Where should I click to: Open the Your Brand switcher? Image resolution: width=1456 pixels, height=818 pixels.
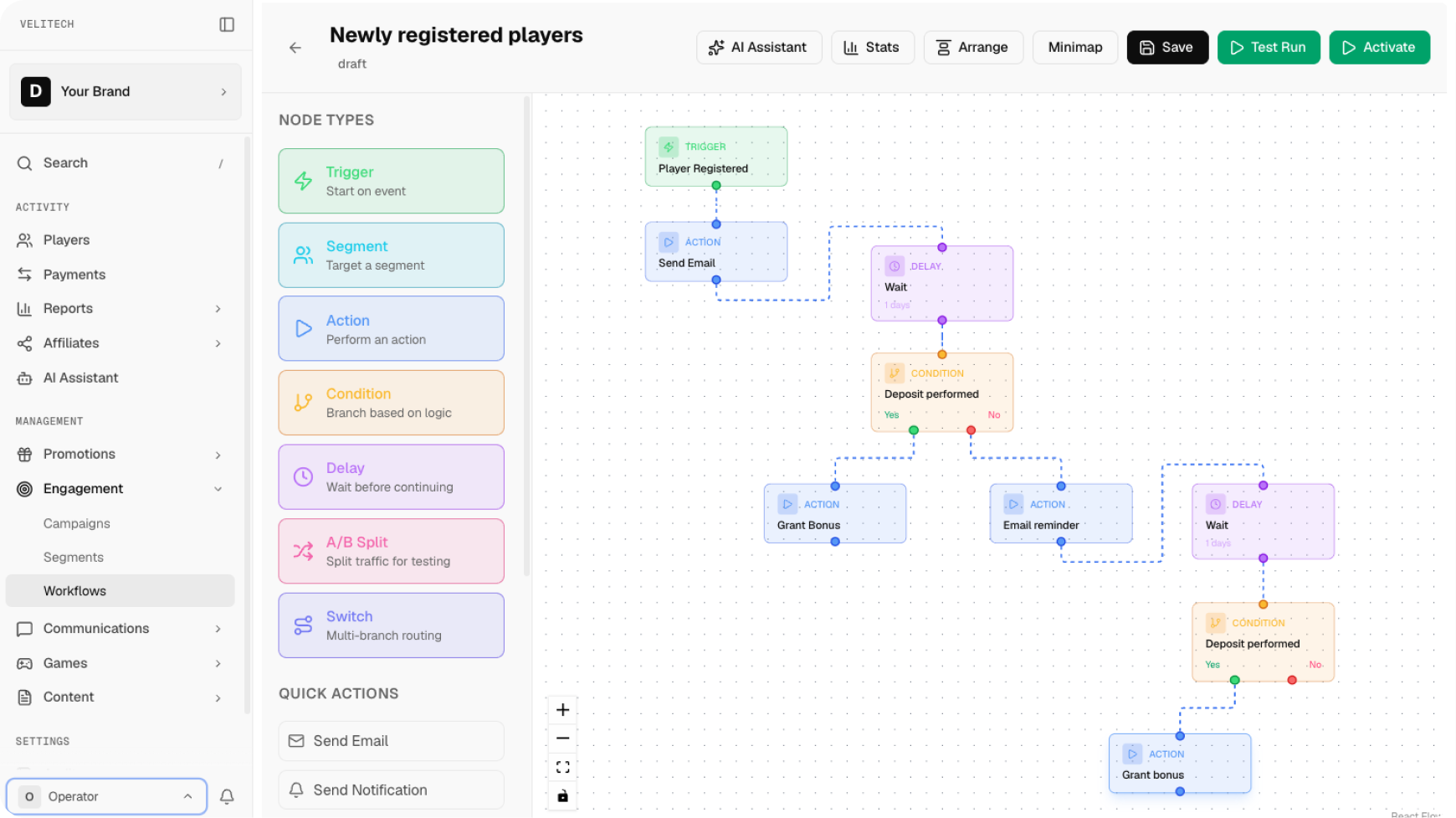126,91
